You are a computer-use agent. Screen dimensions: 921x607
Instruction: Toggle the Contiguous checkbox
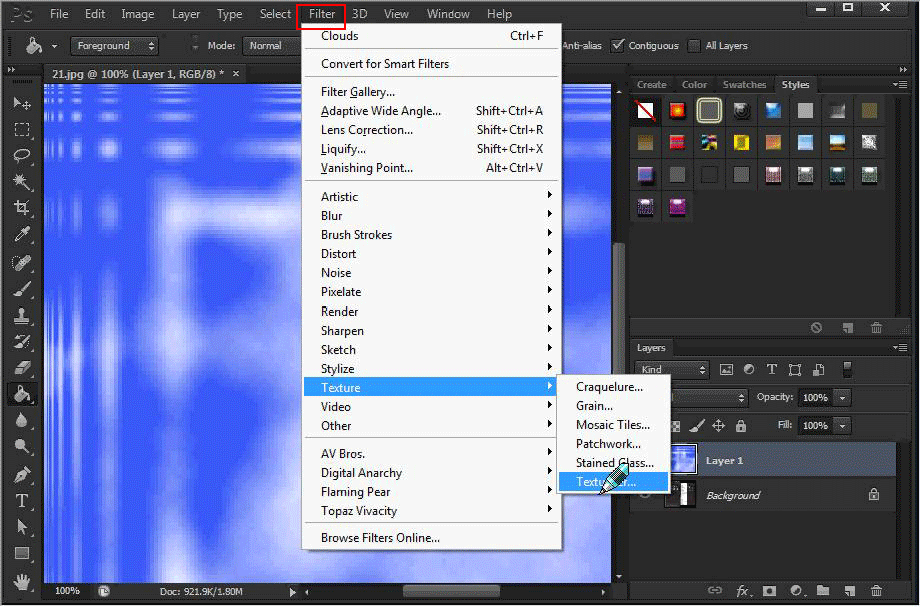[618, 46]
